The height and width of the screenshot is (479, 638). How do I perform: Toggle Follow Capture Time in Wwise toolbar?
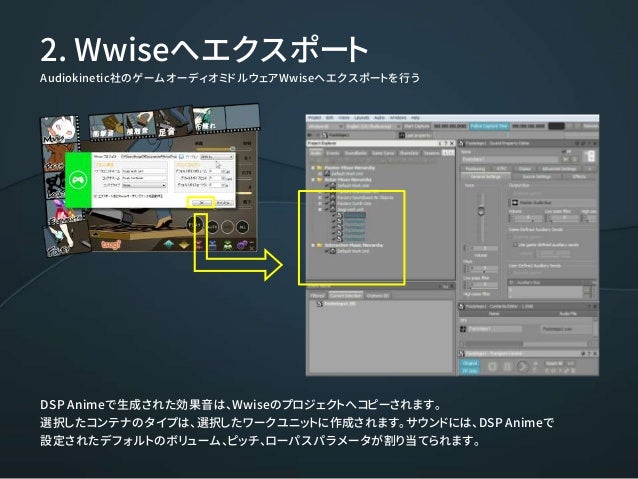(x=489, y=126)
